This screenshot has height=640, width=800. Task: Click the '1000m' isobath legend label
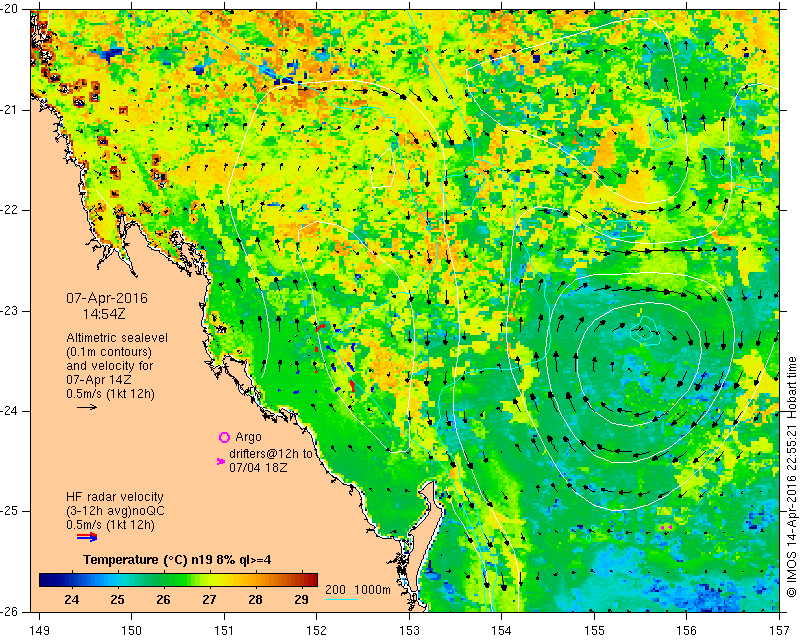tap(372, 590)
